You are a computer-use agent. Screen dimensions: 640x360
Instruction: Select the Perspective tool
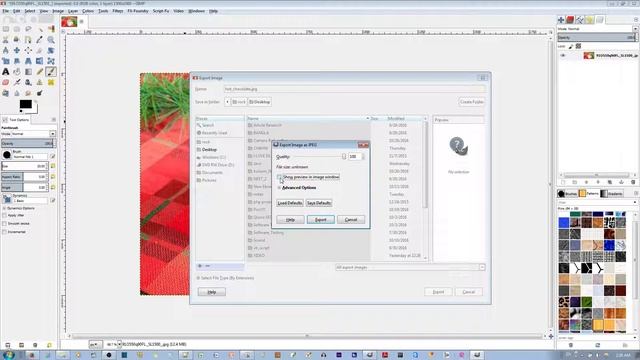pos(28,61)
